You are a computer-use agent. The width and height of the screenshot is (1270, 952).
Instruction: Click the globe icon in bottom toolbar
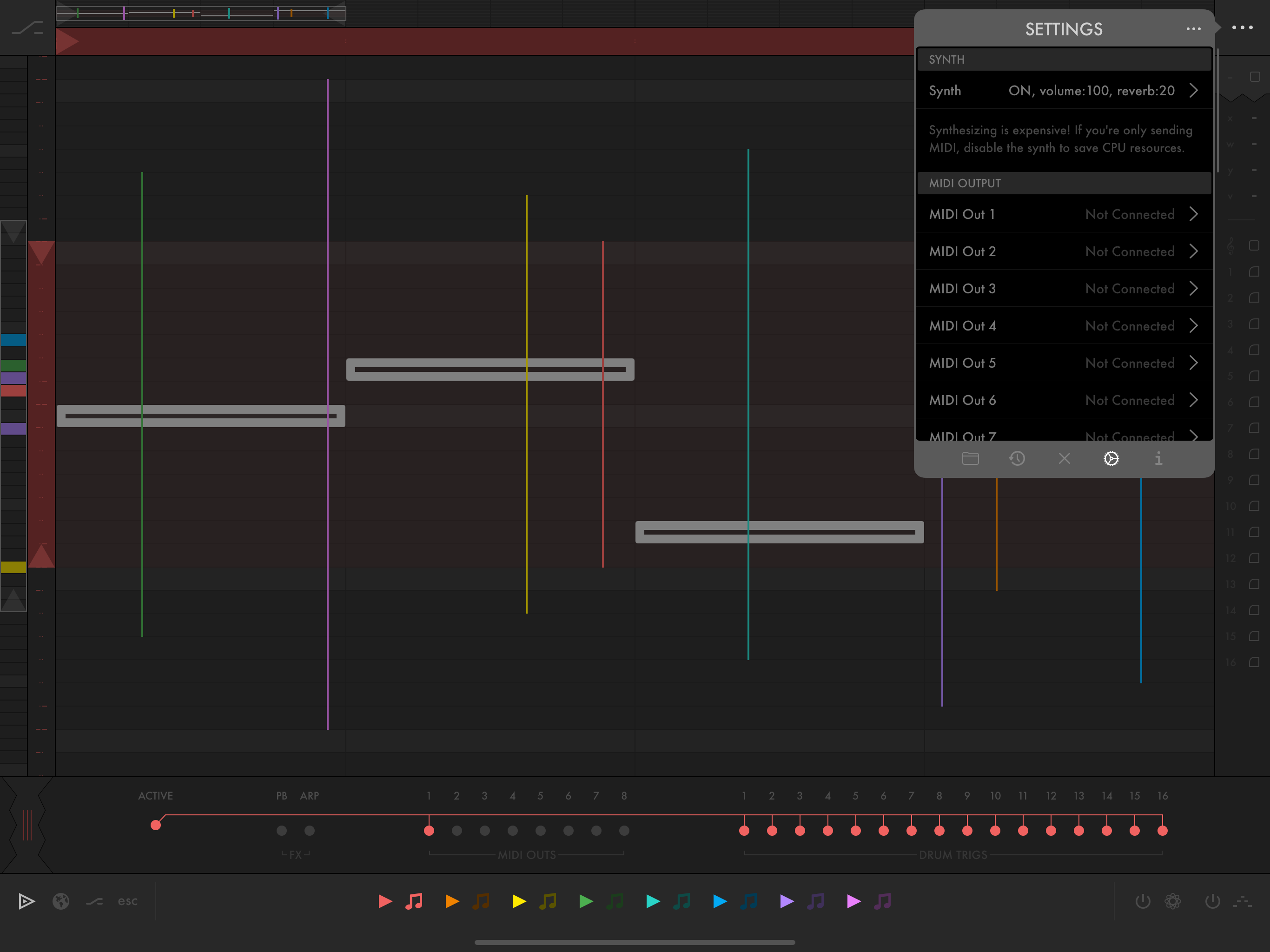pyautogui.click(x=61, y=901)
